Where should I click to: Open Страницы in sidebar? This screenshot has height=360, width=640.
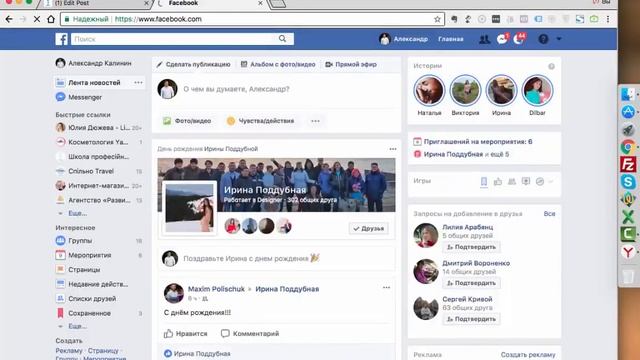(78, 269)
